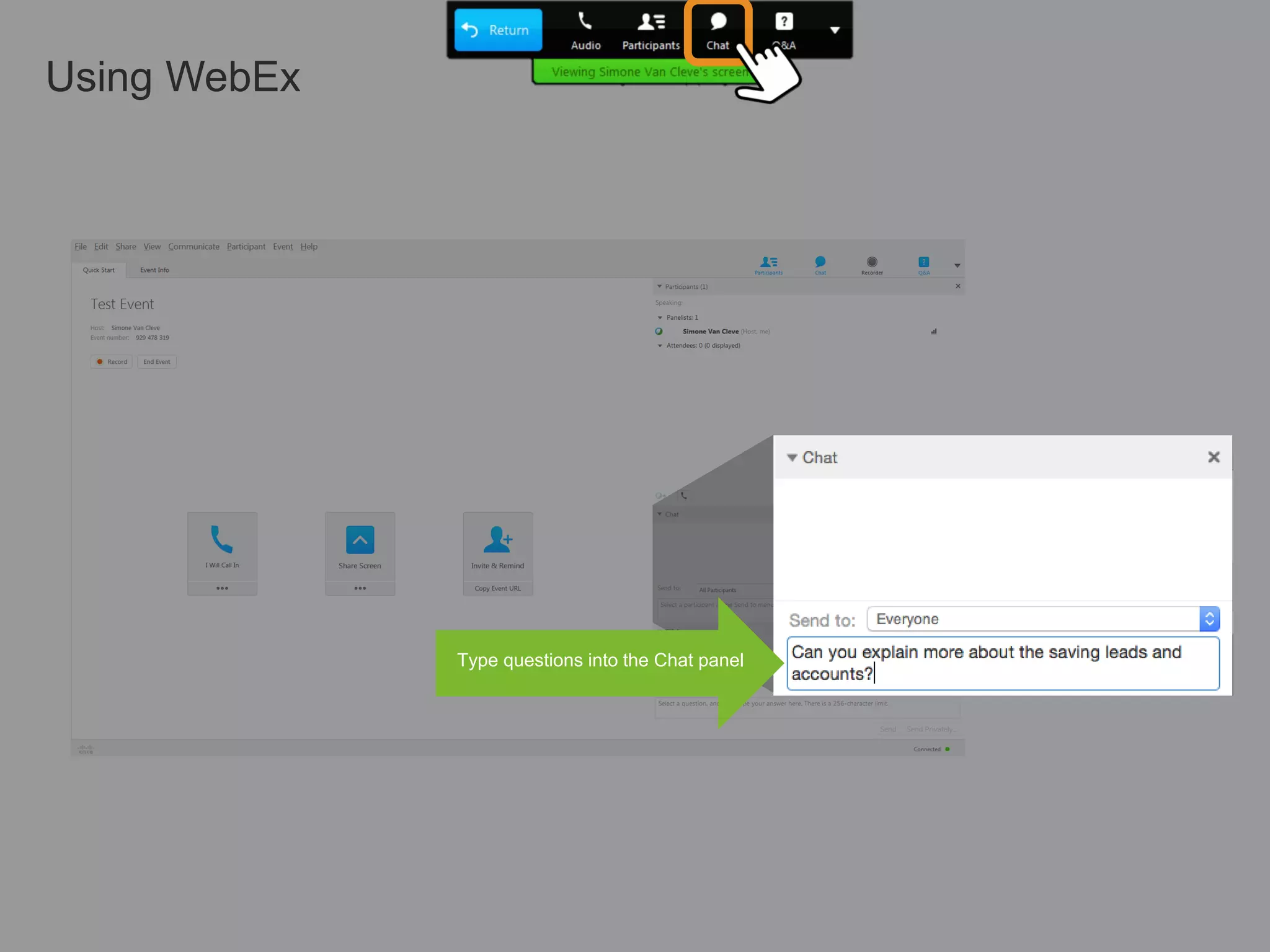This screenshot has width=1270, height=952.
Task: Open the panel options arrow beside Q&A
Action: (957, 266)
